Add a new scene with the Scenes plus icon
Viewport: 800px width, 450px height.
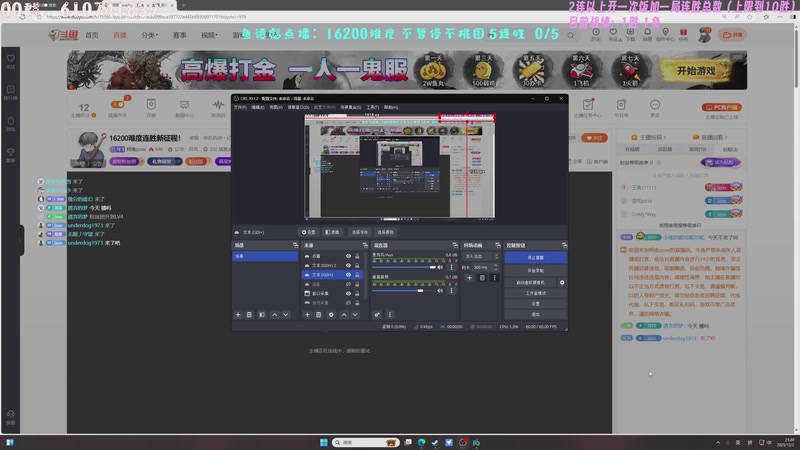click(238, 315)
